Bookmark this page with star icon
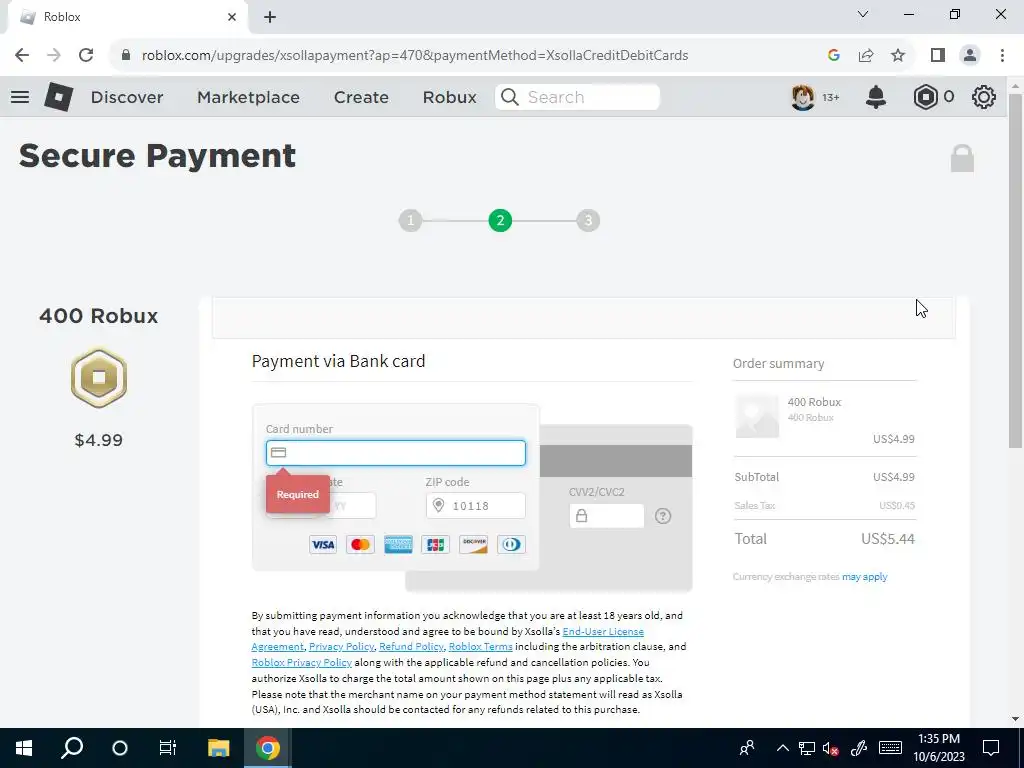This screenshot has width=1024, height=768. tap(898, 55)
